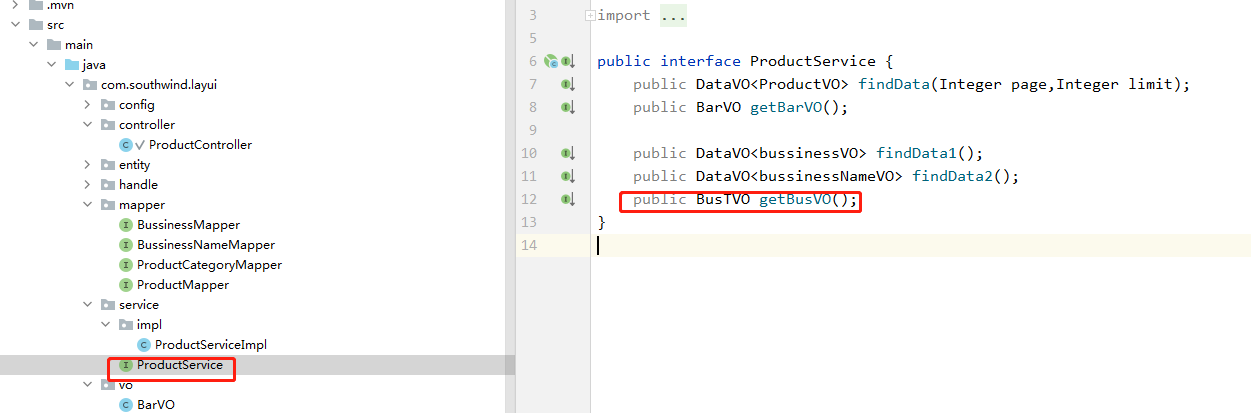
Task: Select the entity package icon
Action: tap(107, 165)
